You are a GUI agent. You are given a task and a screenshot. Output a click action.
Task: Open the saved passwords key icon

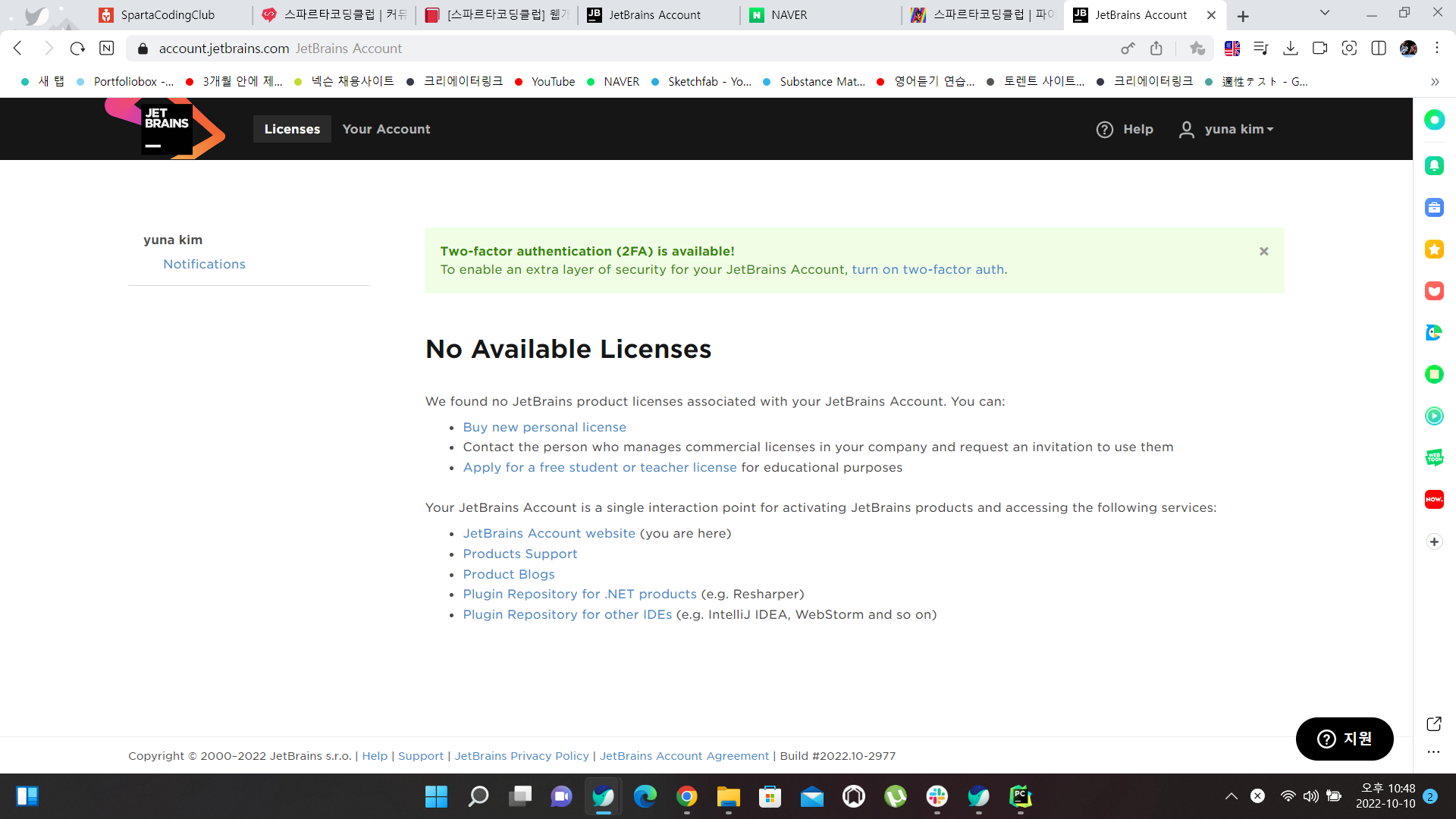coord(1128,49)
